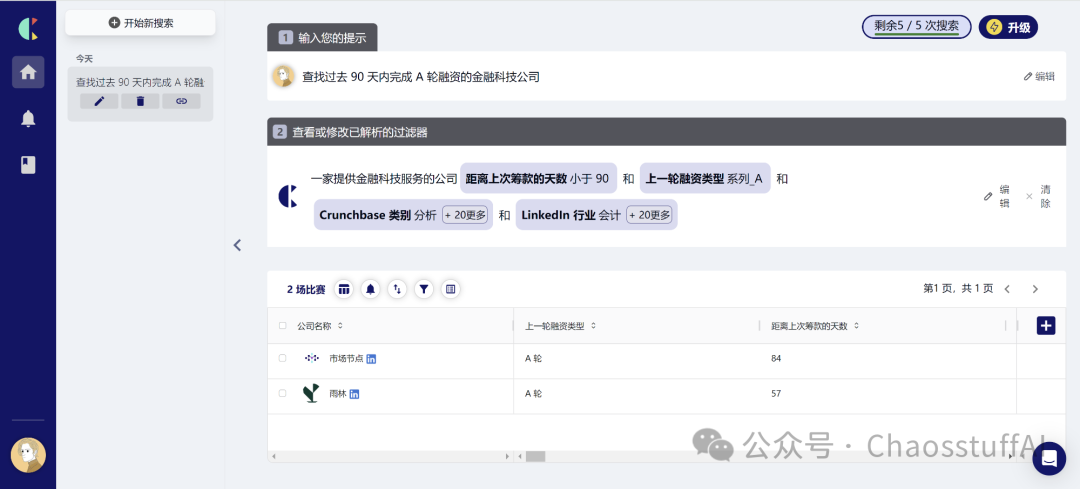
Task: Click the 2 场比赛 results count
Action: [306, 290]
